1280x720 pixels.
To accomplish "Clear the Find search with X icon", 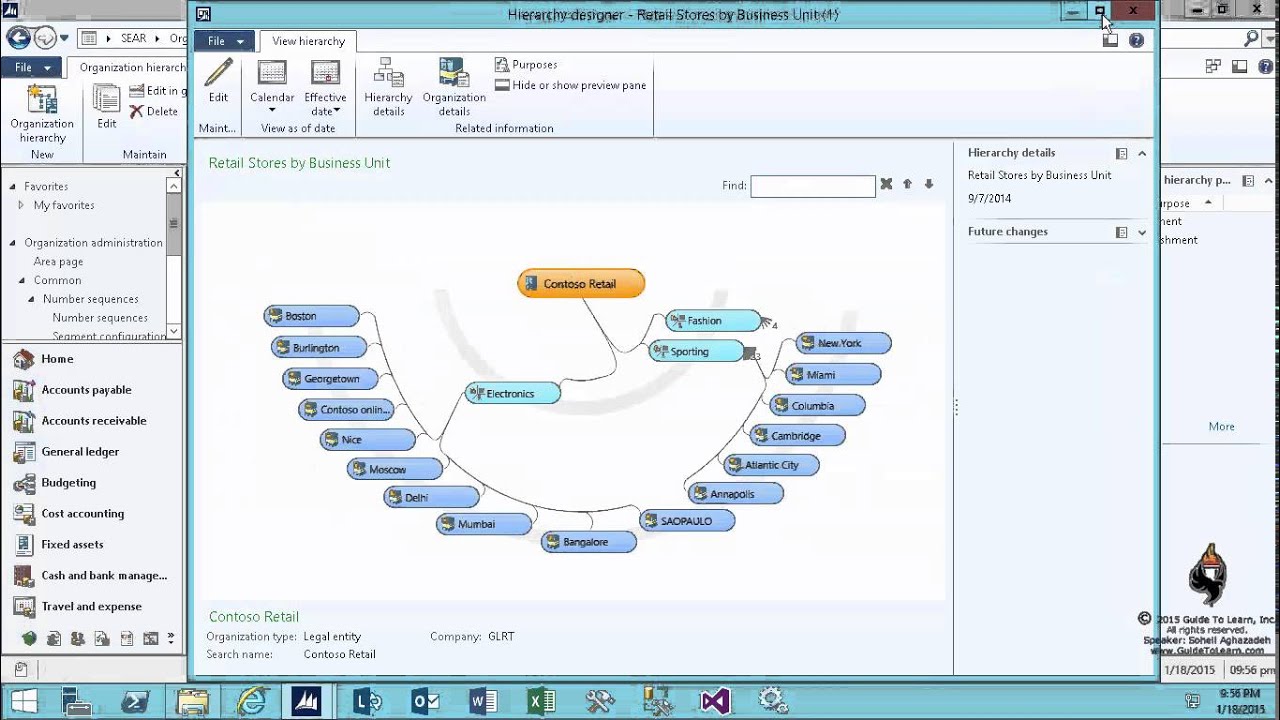I will pyautogui.click(x=886, y=184).
